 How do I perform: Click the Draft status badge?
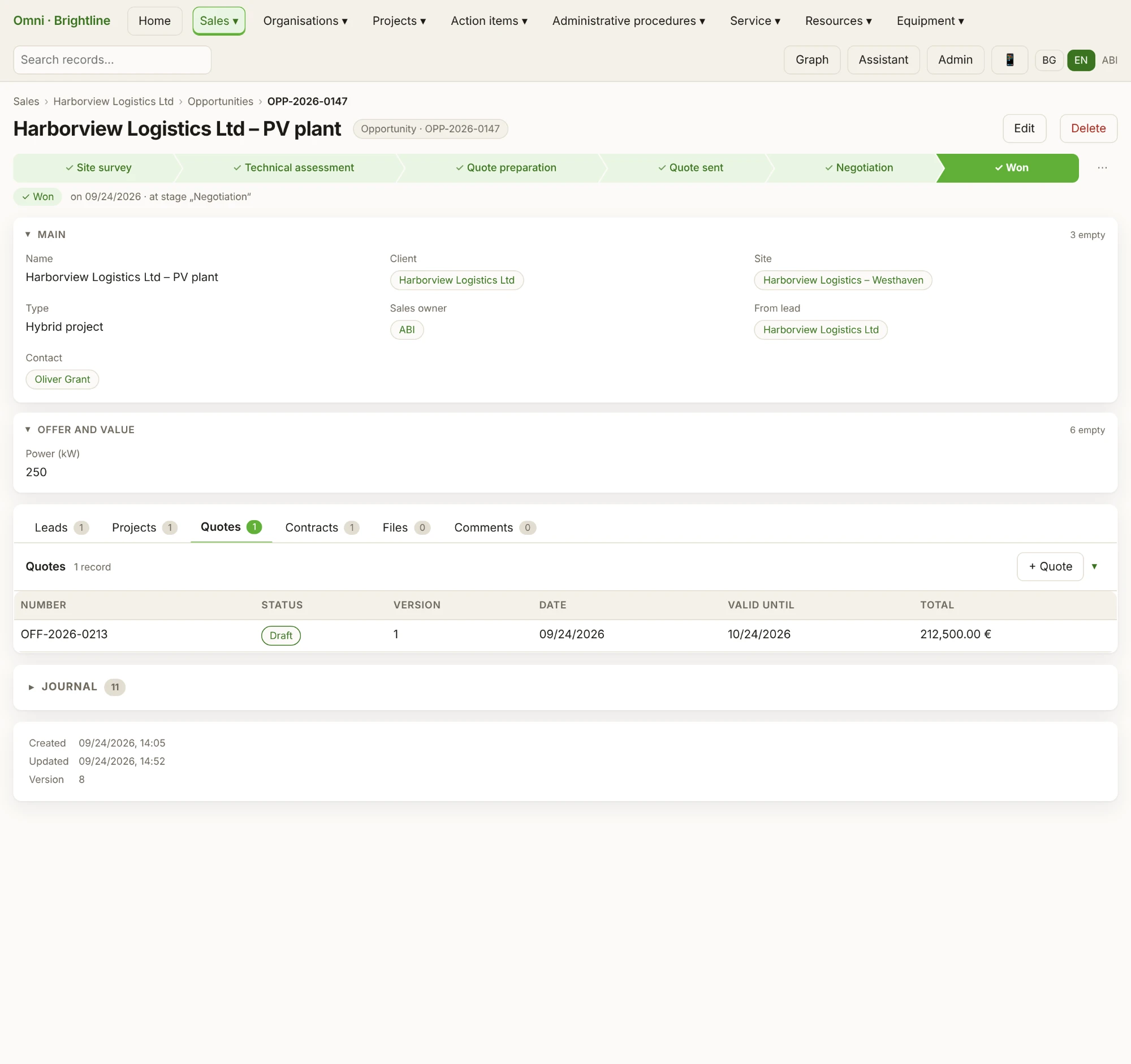(280, 636)
